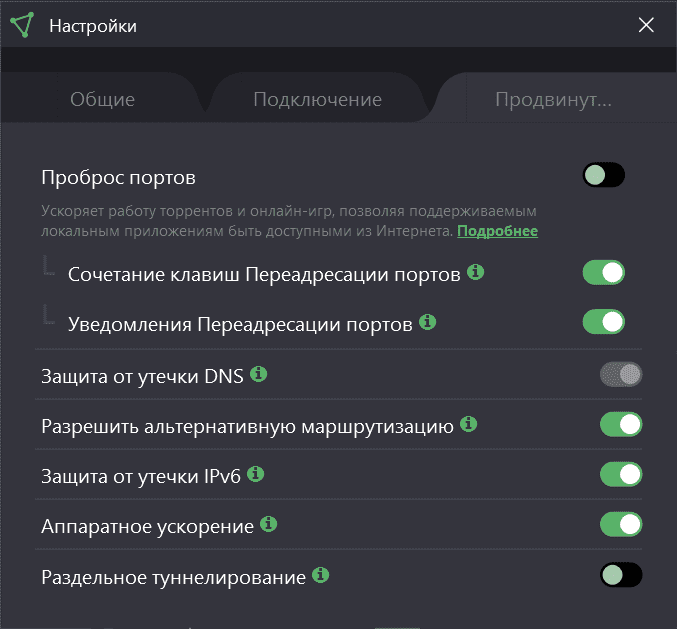This screenshot has width=677, height=629.
Task: Click the ProtonVPN logo icon in title bar
Action: click(x=22, y=24)
